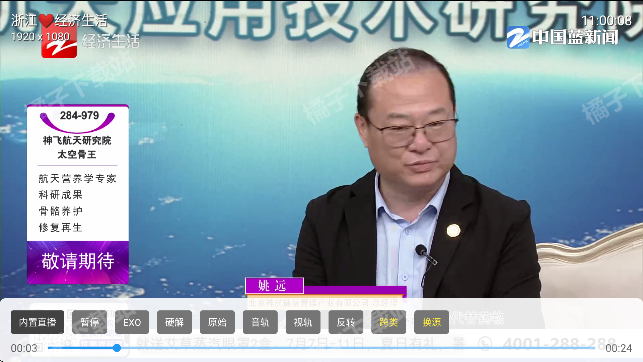Toggle the 反转 flip option
Image resolution: width=643 pixels, height=362 pixels.
pyautogui.click(x=346, y=322)
